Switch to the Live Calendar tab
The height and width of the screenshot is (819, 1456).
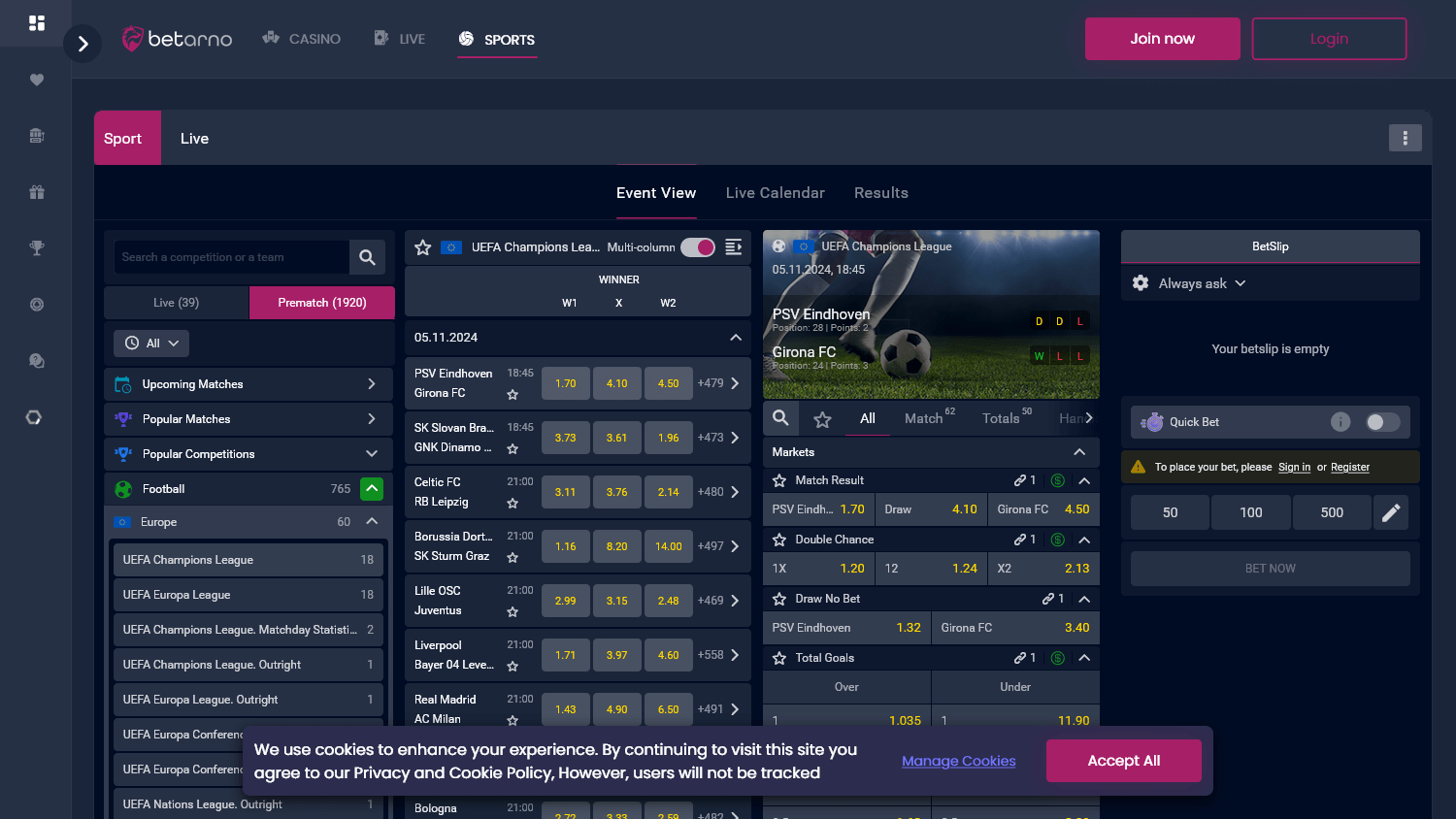pyautogui.click(x=775, y=193)
